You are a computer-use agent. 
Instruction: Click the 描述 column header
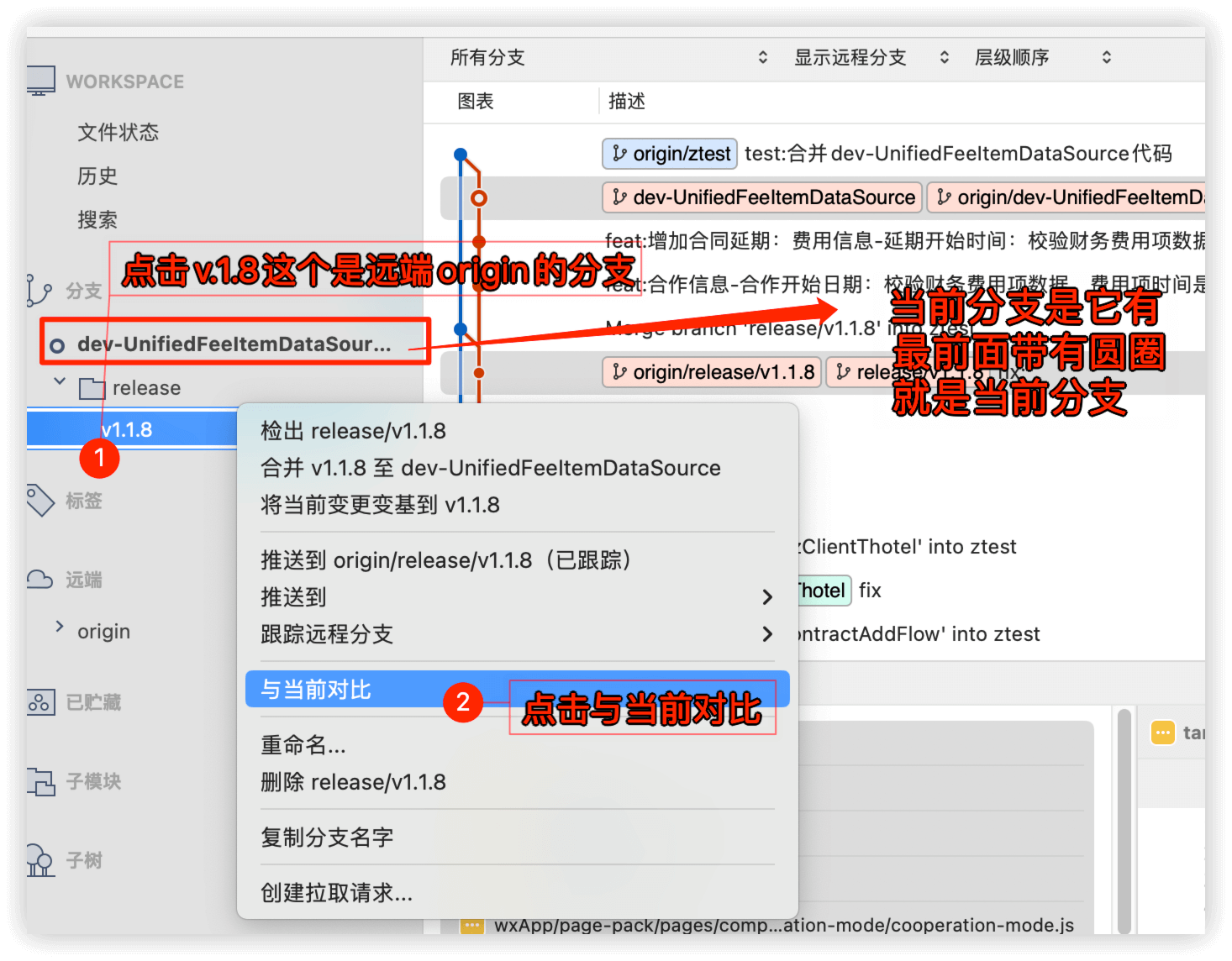tap(627, 102)
